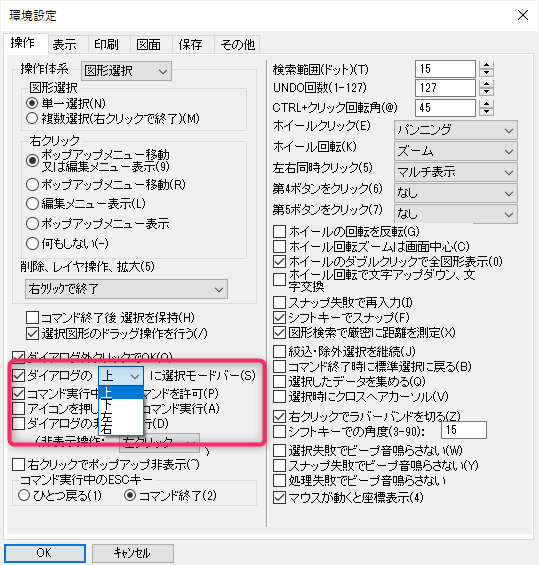Screen dimensions: 539x565
Task: Select 編集メニュー表示(L) radio option
Action: click(x=86, y=204)
